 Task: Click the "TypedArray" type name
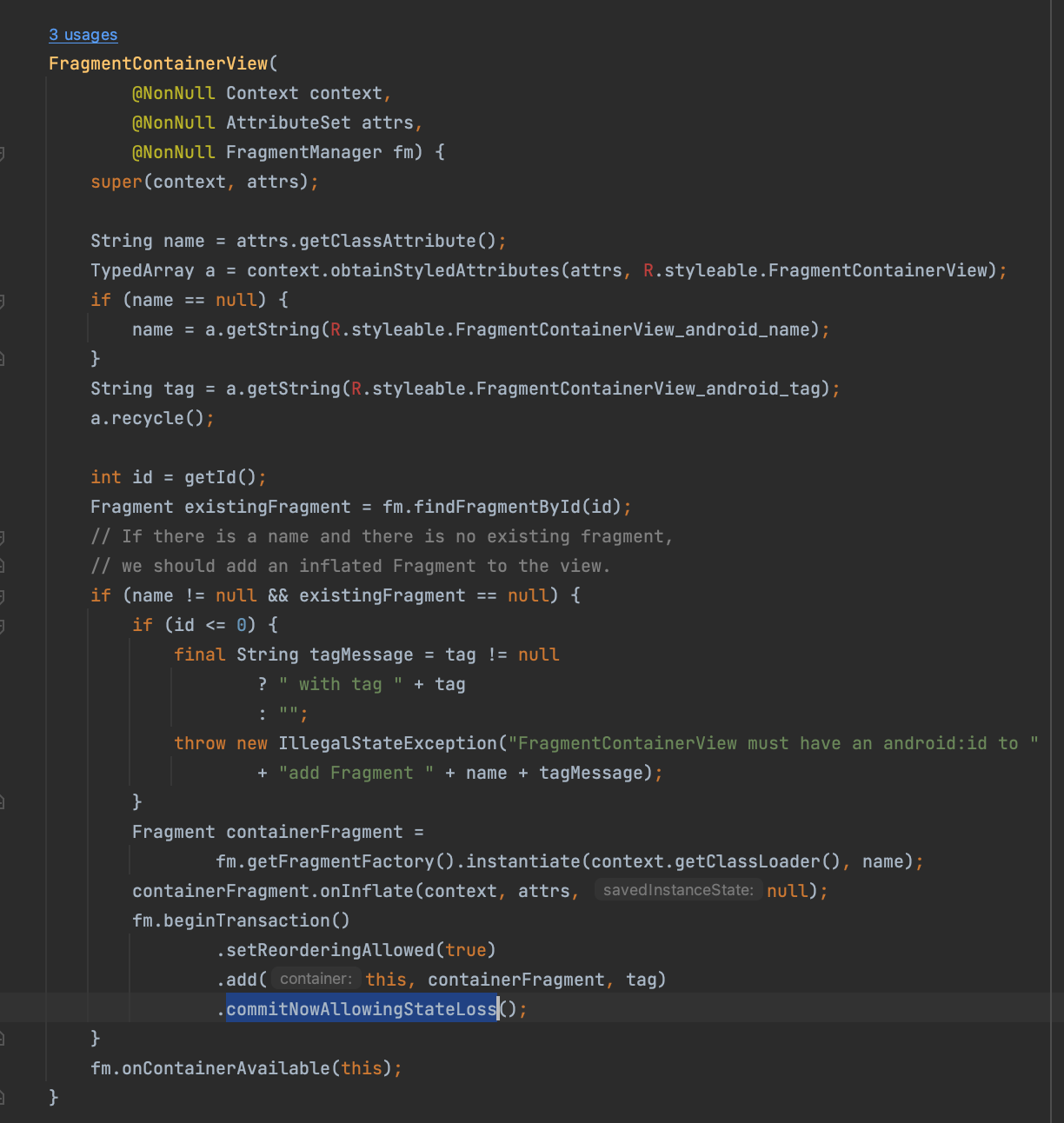point(143,270)
